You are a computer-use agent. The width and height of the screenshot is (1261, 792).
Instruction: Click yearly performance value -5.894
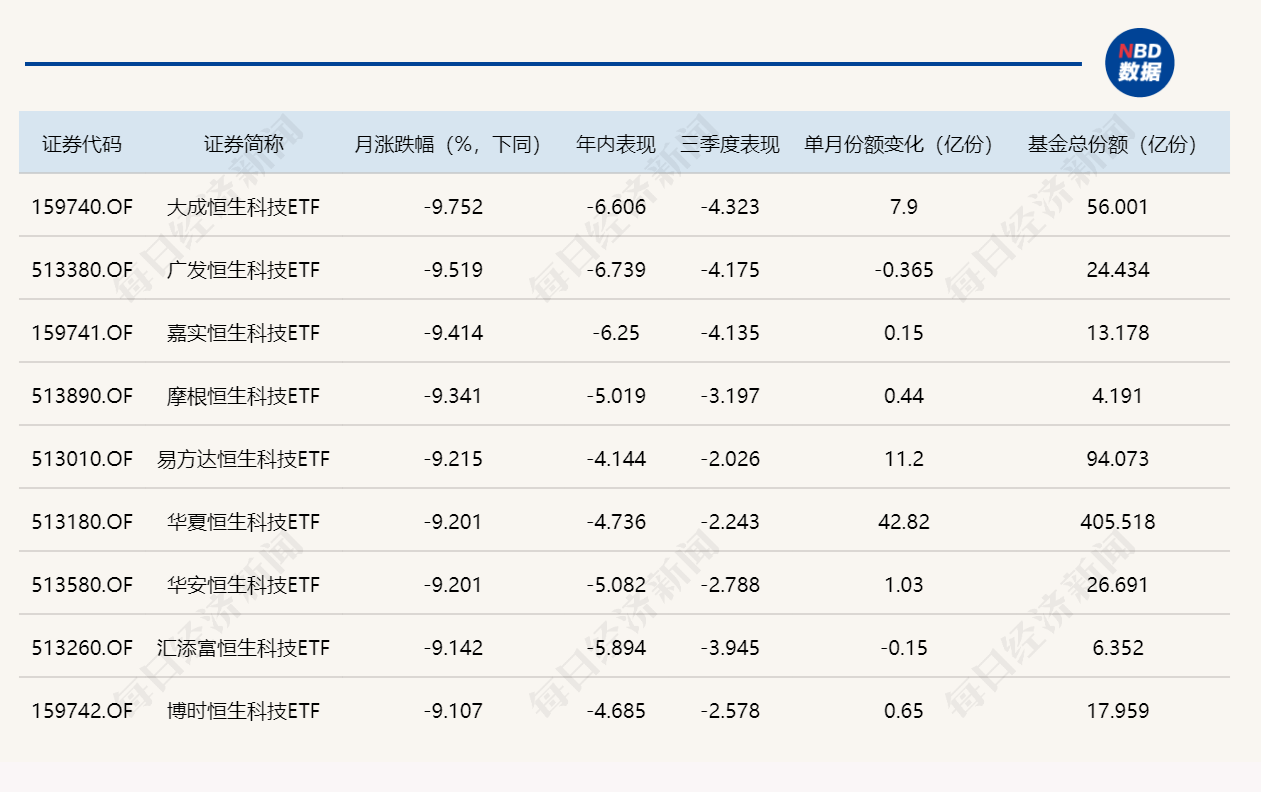tap(616, 648)
